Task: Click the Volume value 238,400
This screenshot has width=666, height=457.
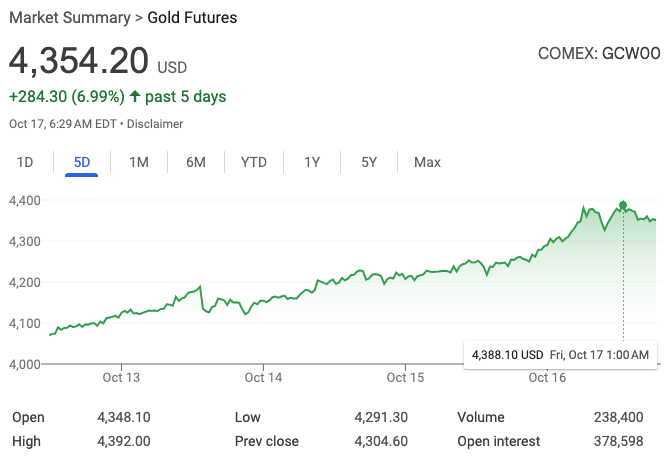Action: tap(623, 417)
